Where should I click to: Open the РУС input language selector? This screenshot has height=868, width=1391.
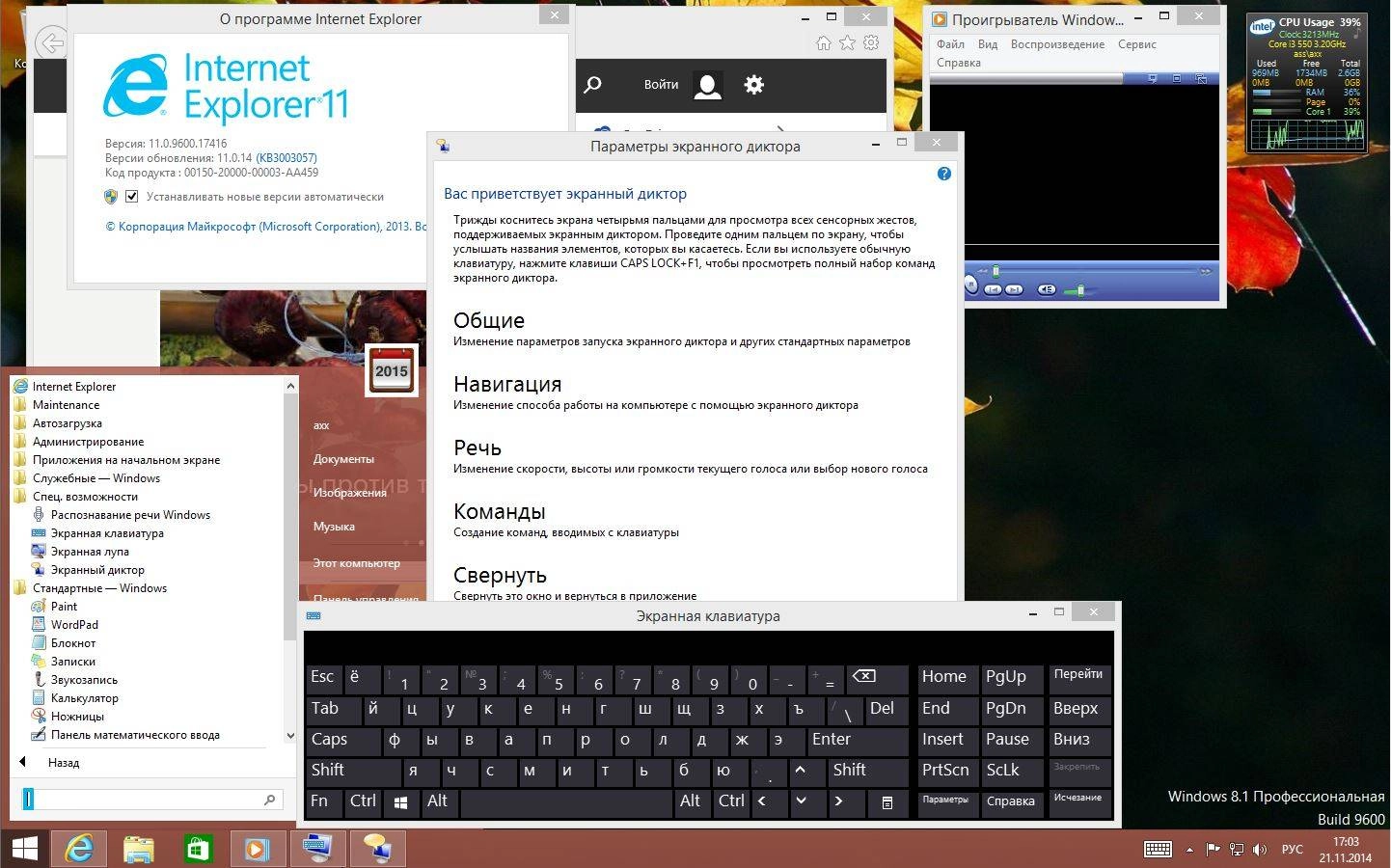pos(1293,850)
